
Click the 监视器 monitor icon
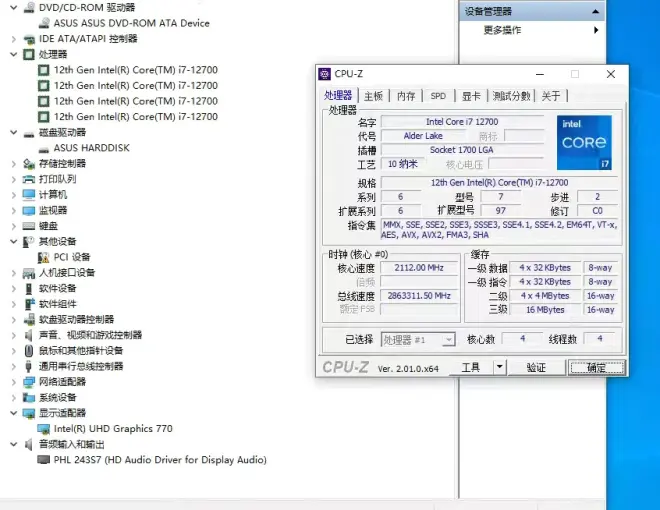click(x=29, y=210)
